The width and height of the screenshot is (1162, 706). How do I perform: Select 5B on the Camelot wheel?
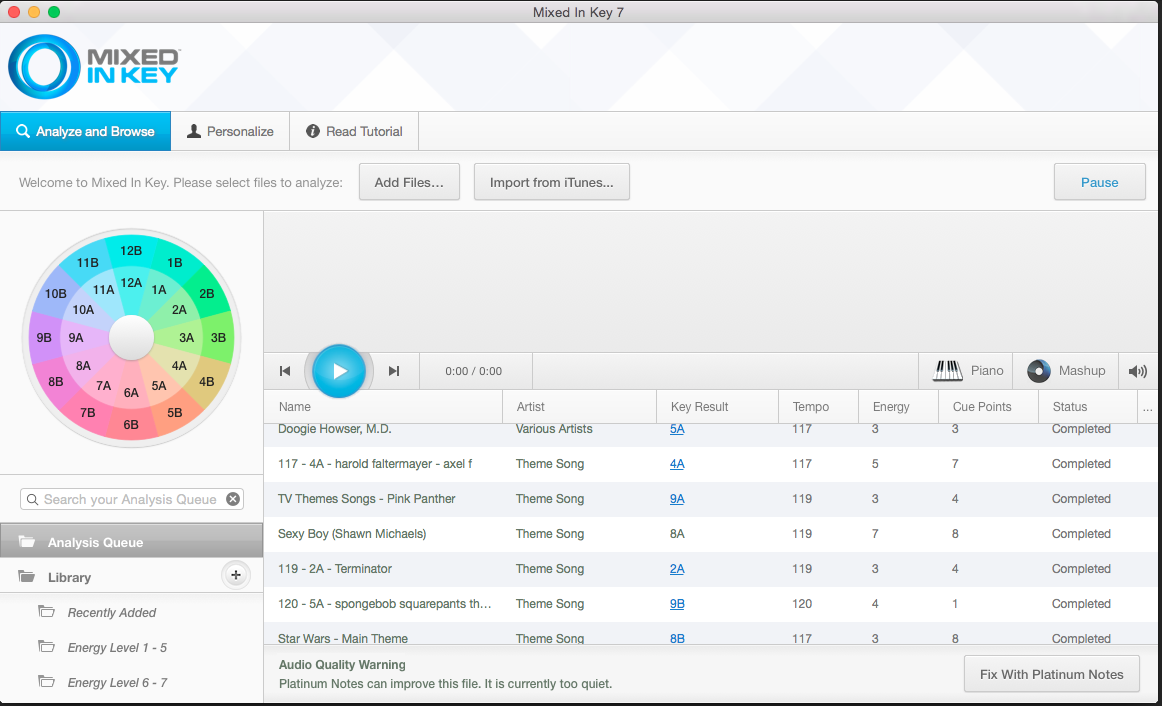175,413
